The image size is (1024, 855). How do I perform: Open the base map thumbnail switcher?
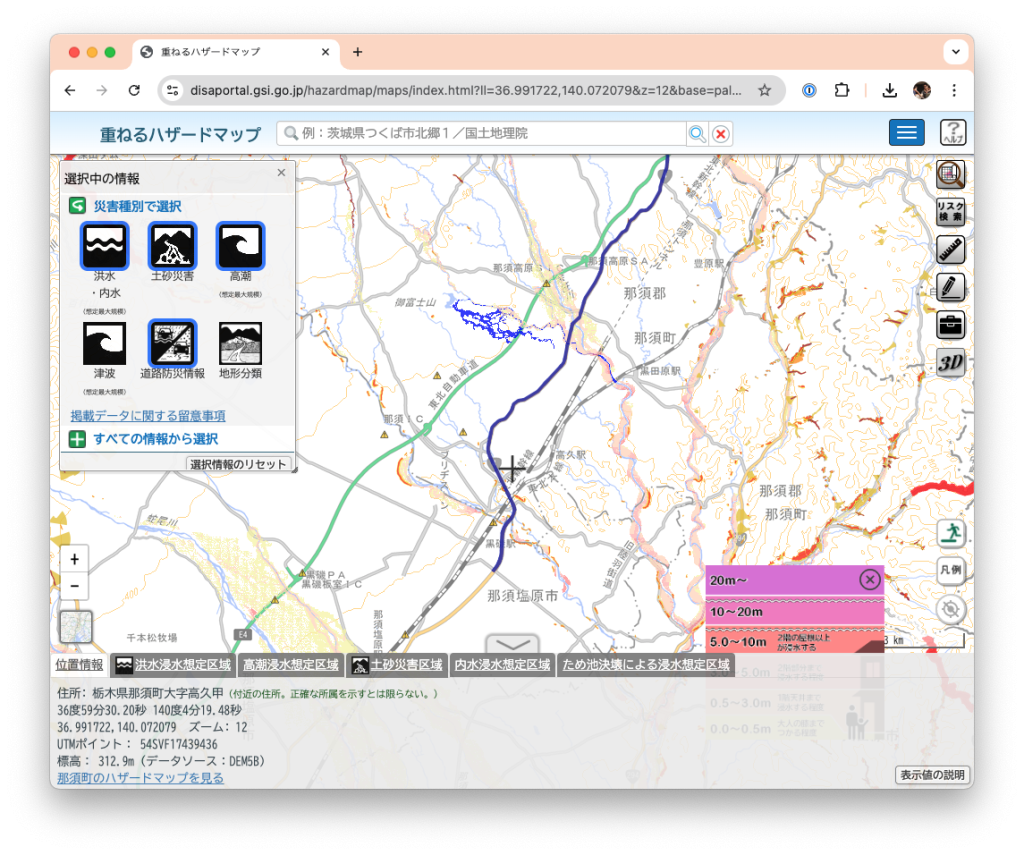click(76, 627)
